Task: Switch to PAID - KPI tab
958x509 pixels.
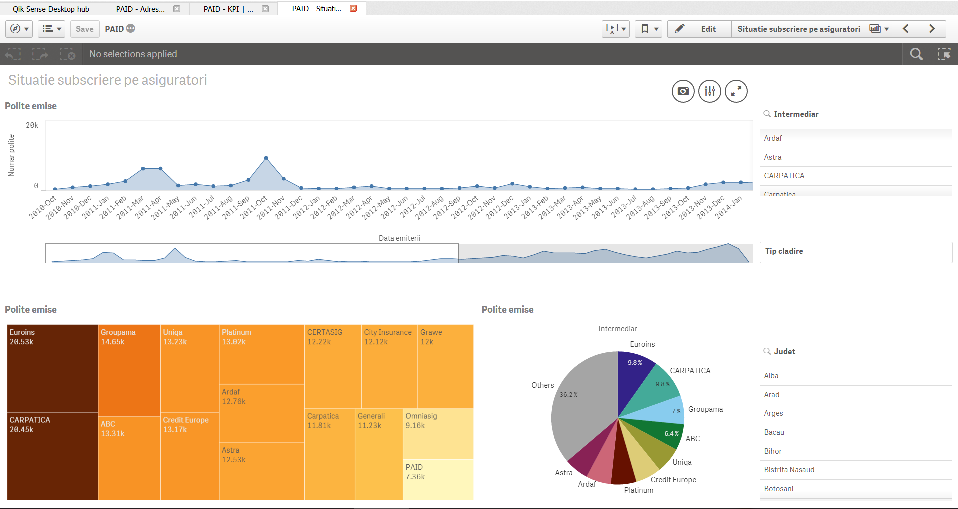Action: 230,9
